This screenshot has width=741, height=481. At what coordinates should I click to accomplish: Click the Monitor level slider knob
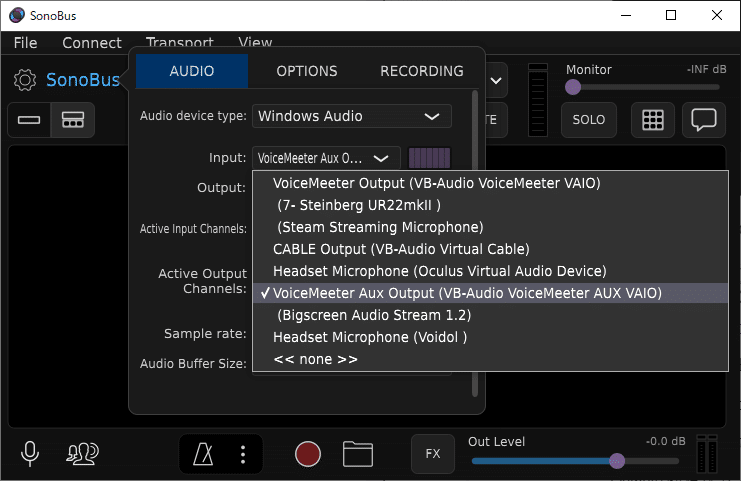coord(573,87)
